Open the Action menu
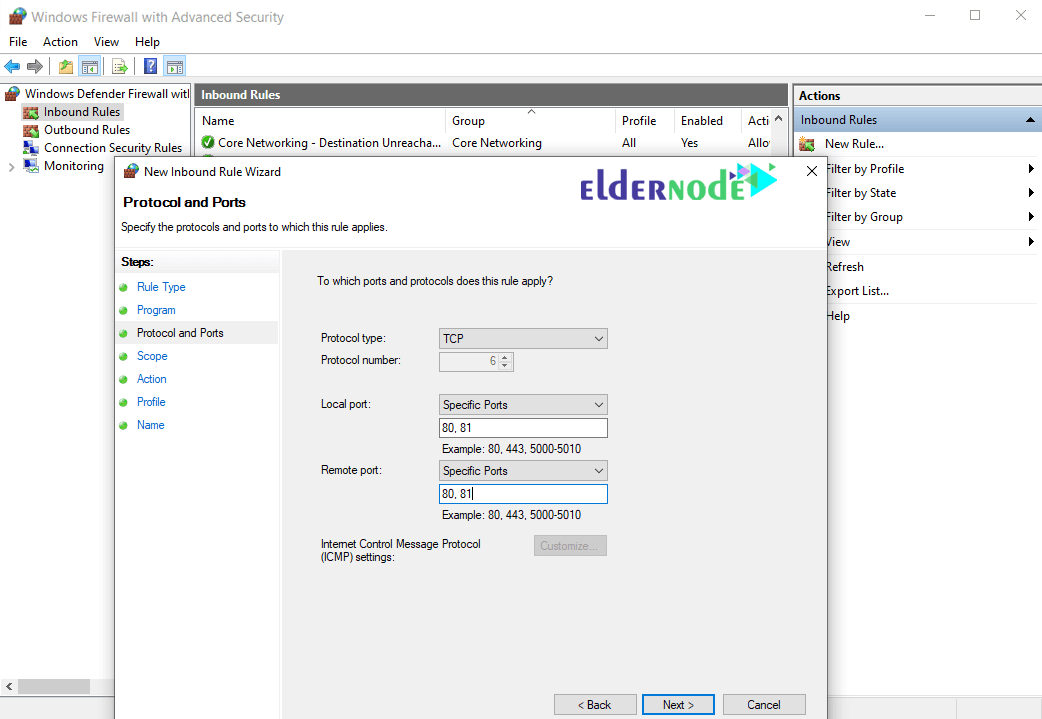Screen dimensions: 1042x719 pos(60,42)
